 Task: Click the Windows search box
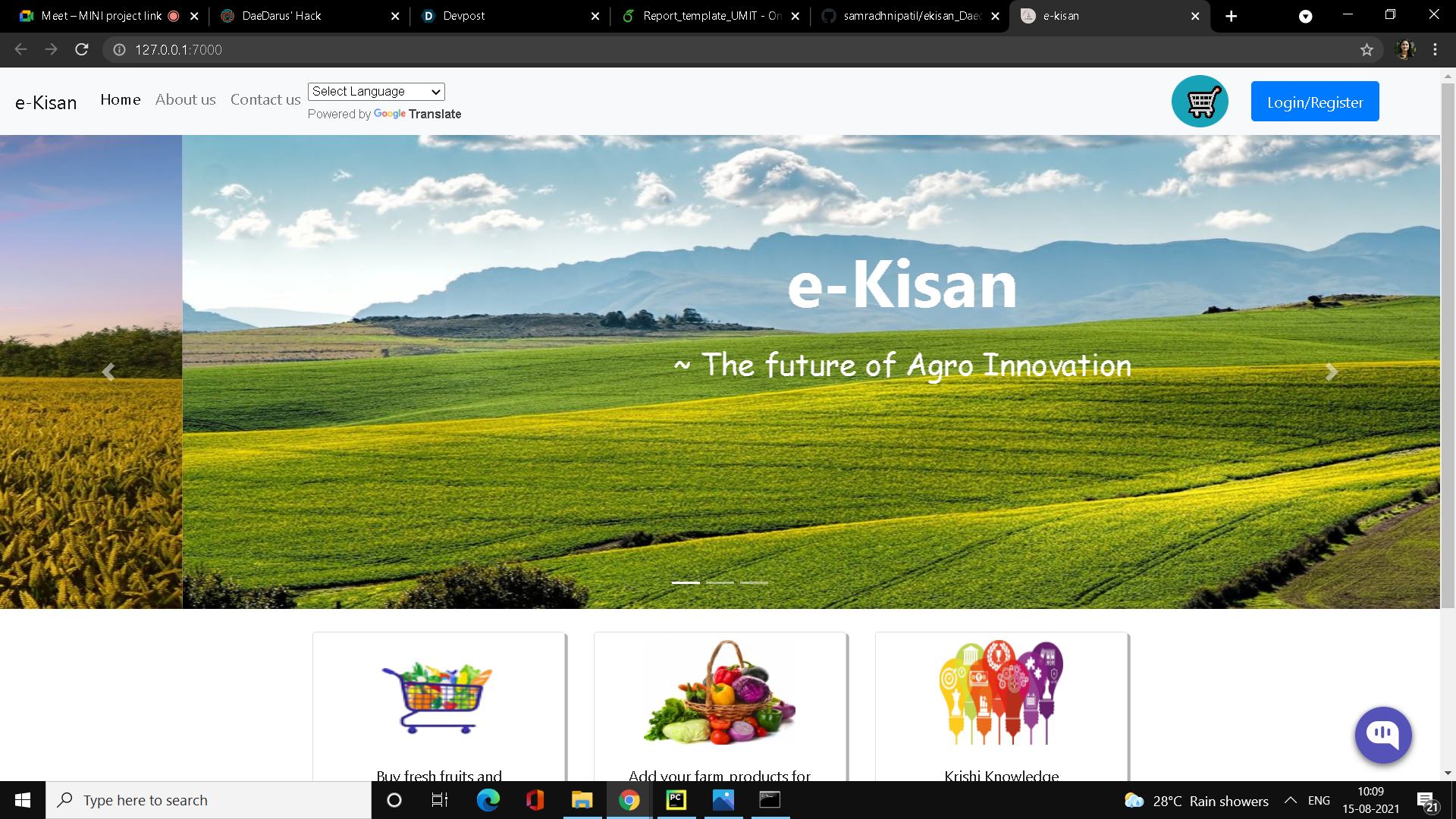(209, 800)
